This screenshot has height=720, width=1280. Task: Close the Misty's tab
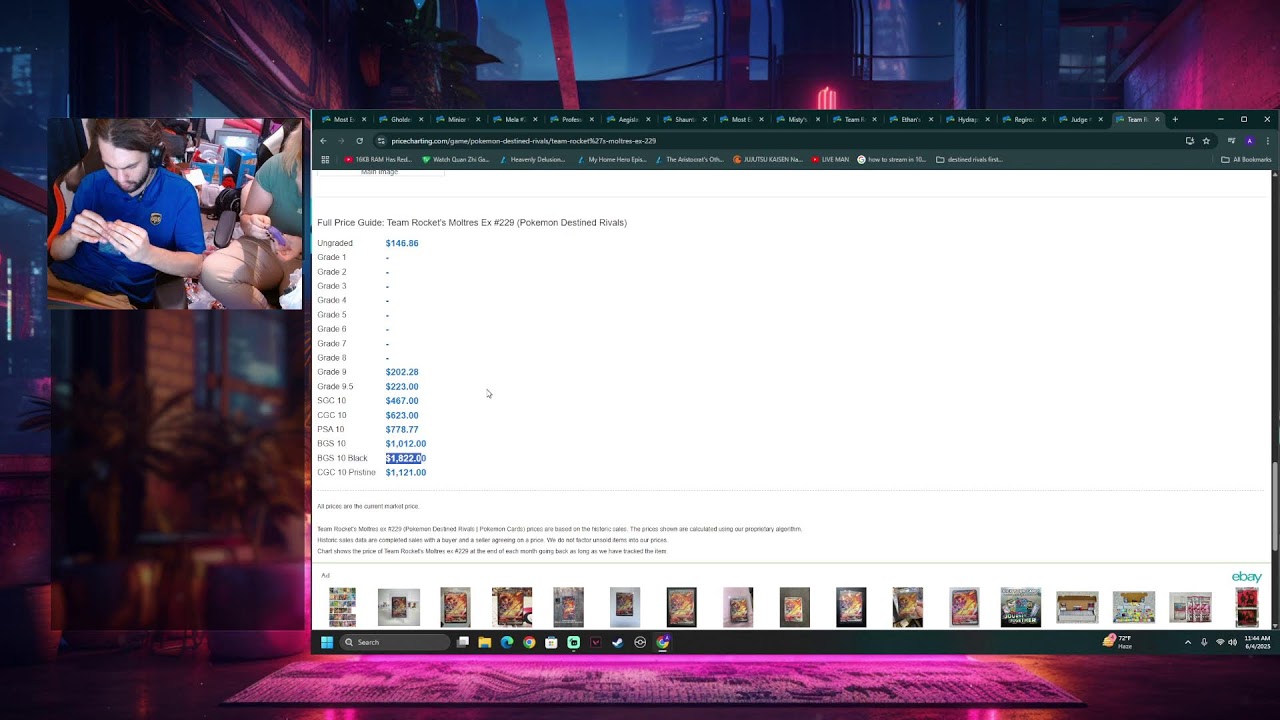tap(818, 120)
